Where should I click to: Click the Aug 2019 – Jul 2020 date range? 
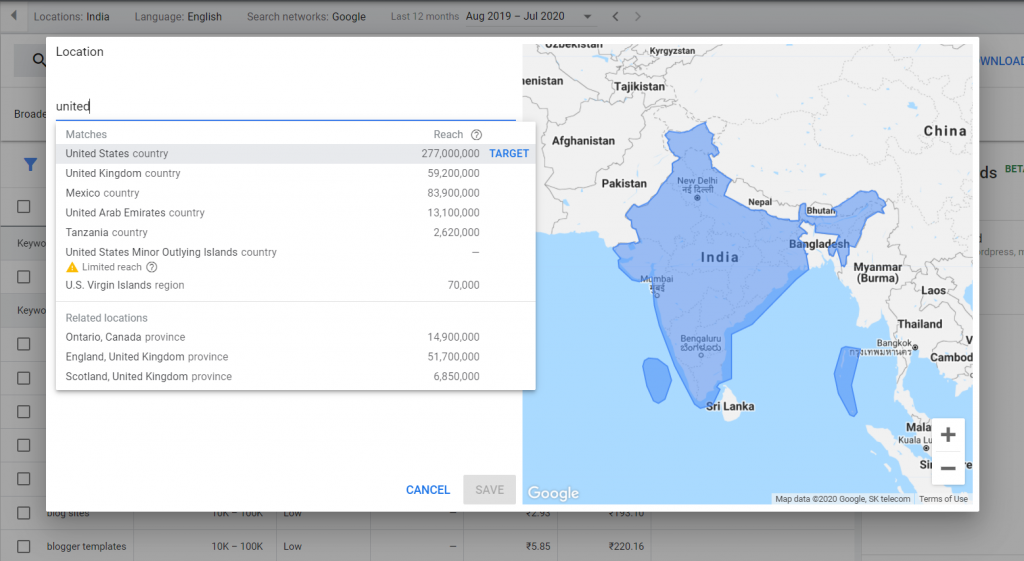tap(515, 16)
